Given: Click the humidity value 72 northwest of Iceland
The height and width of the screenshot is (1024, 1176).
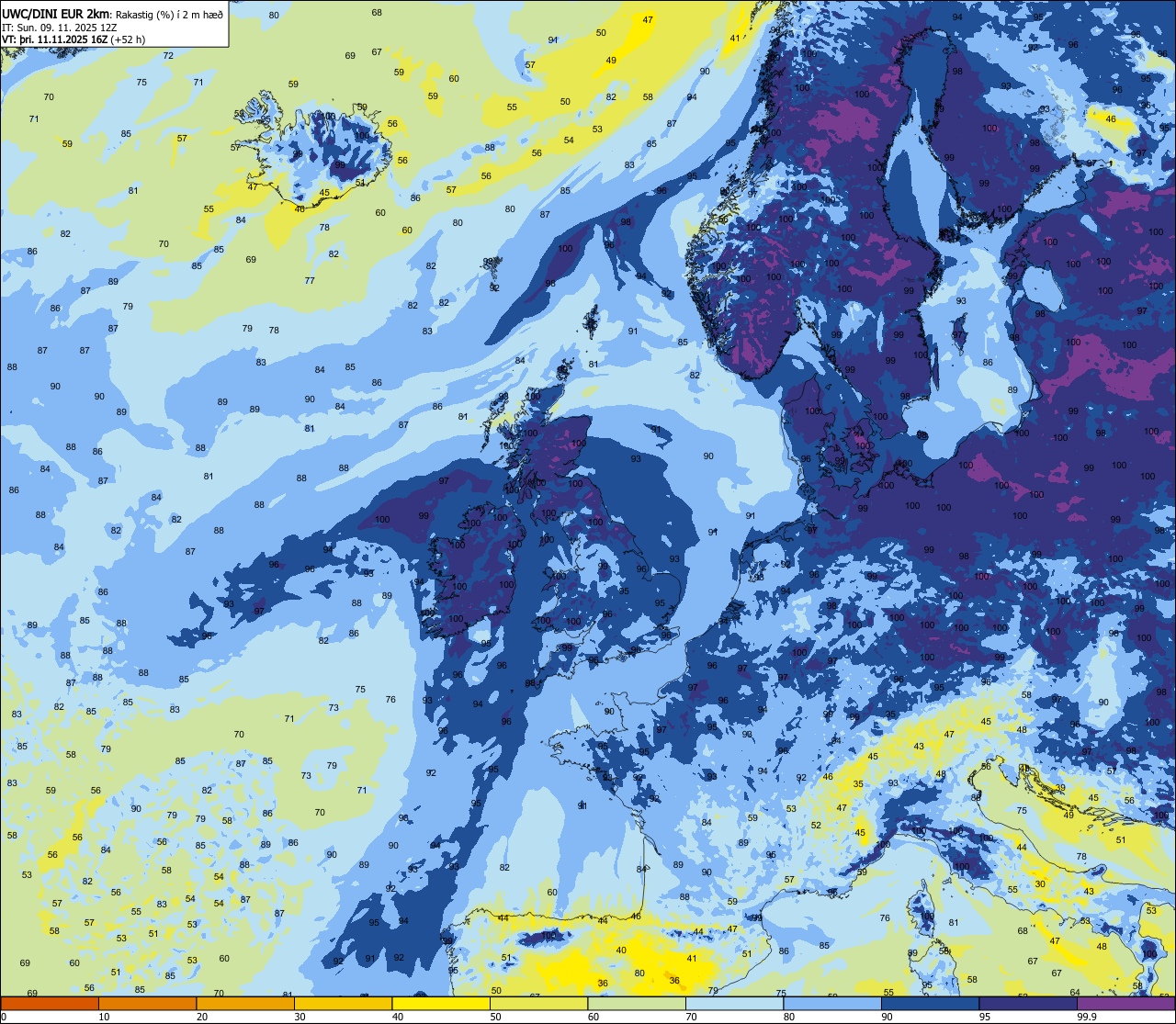Looking at the screenshot, I should click(168, 56).
